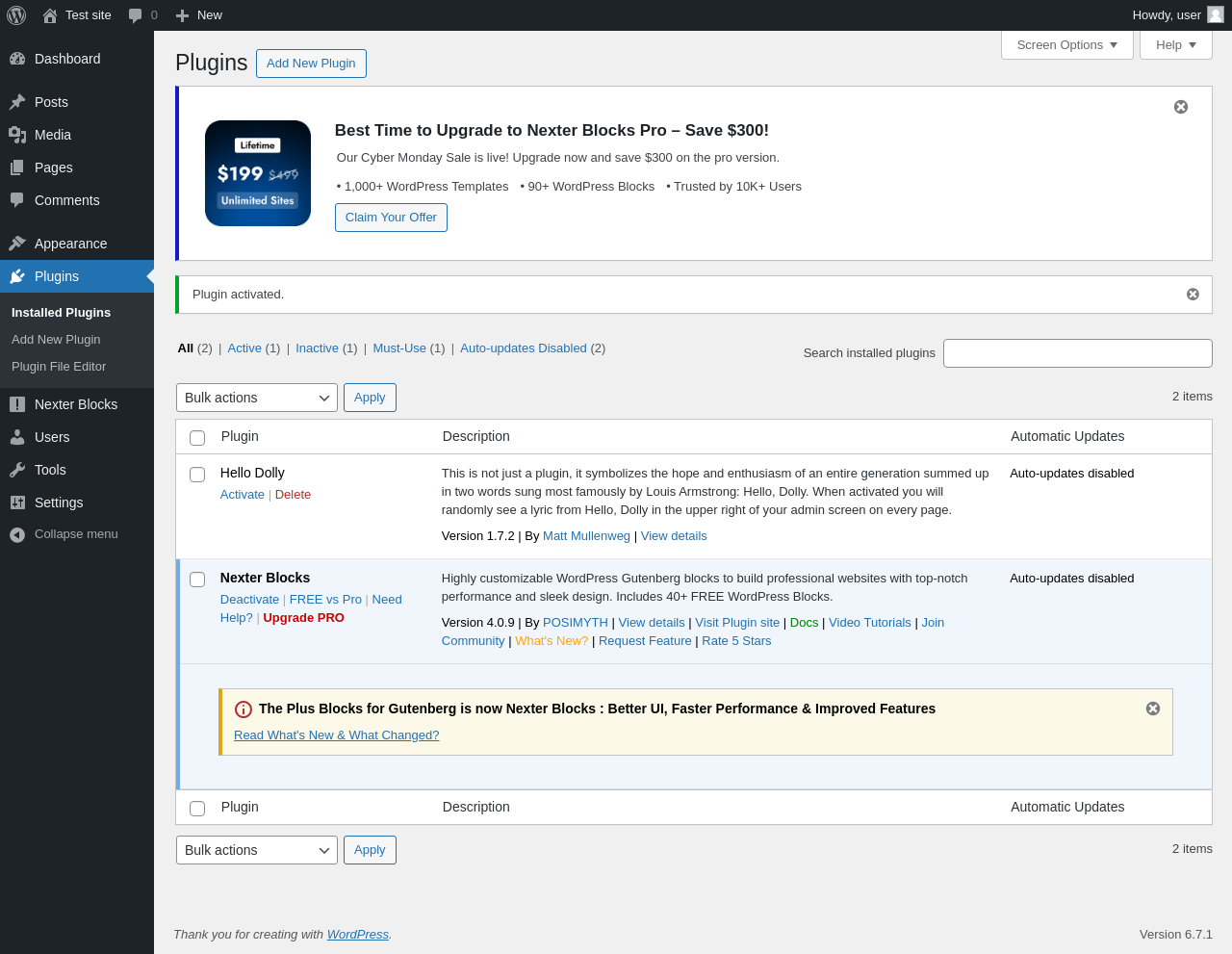Click the top Apply button
This screenshot has height=954, width=1232.
click(x=370, y=398)
